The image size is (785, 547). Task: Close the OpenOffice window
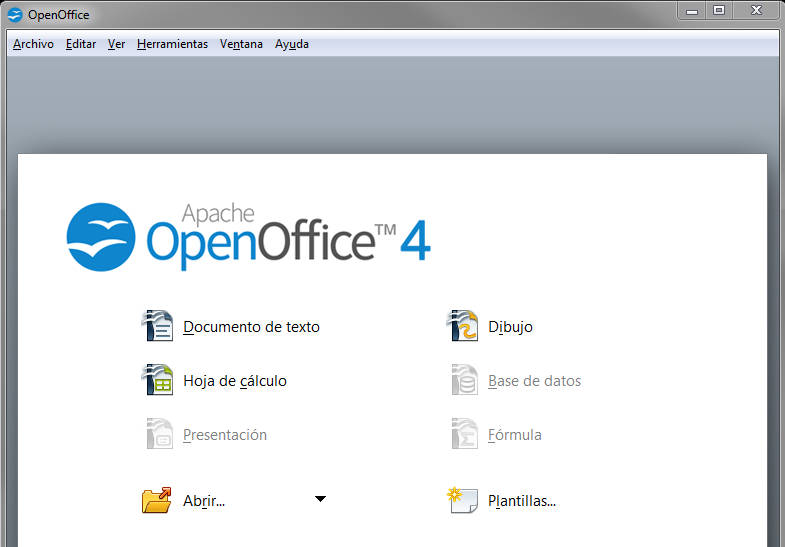(x=756, y=11)
